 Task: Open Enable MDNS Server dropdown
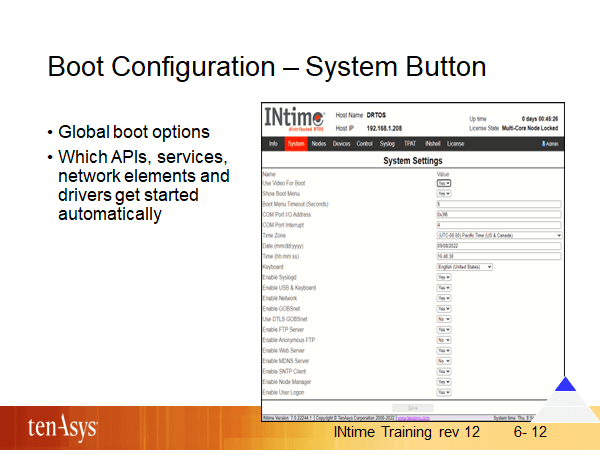(x=444, y=361)
